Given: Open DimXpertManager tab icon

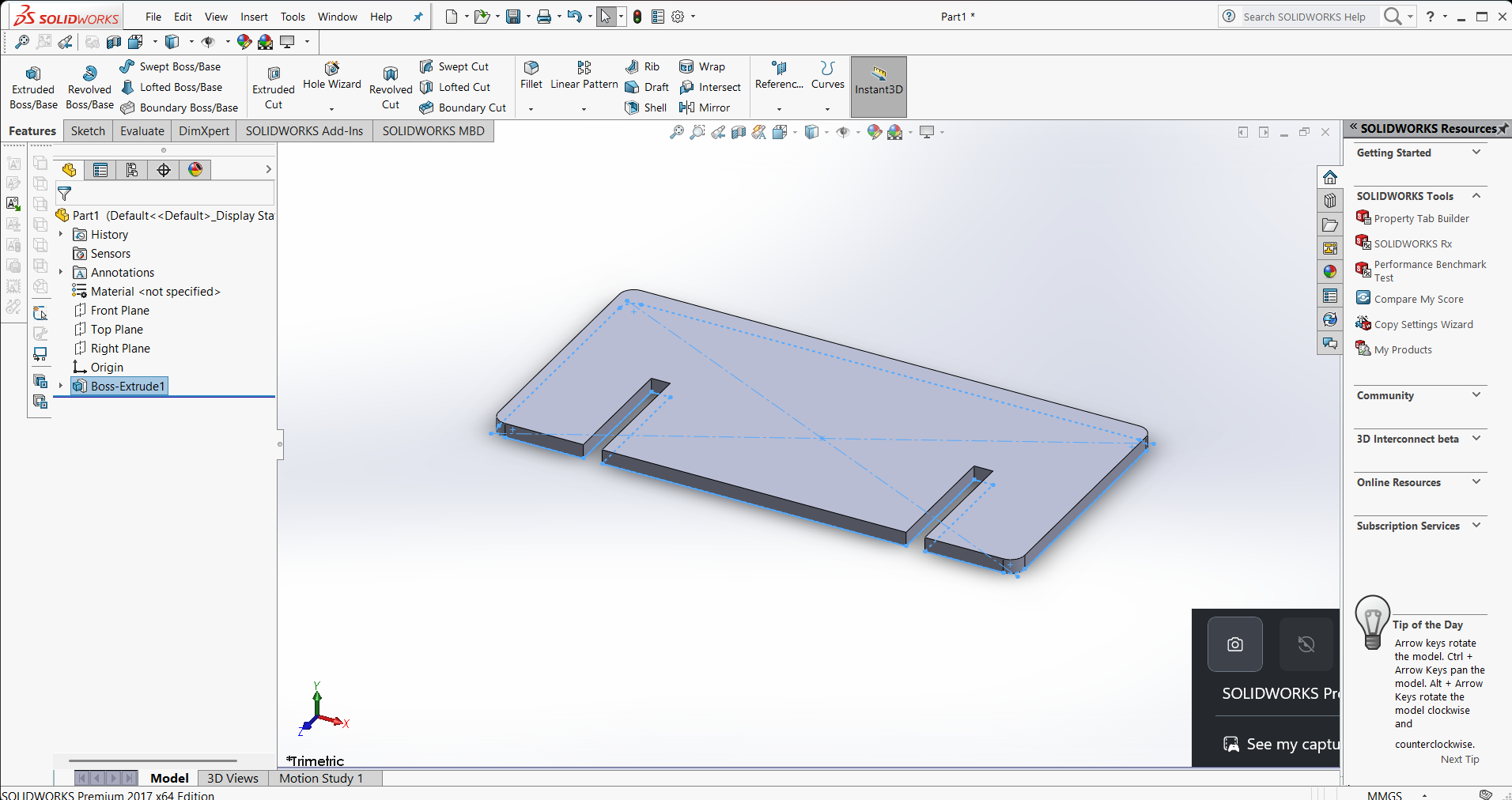Looking at the screenshot, I should (x=164, y=170).
